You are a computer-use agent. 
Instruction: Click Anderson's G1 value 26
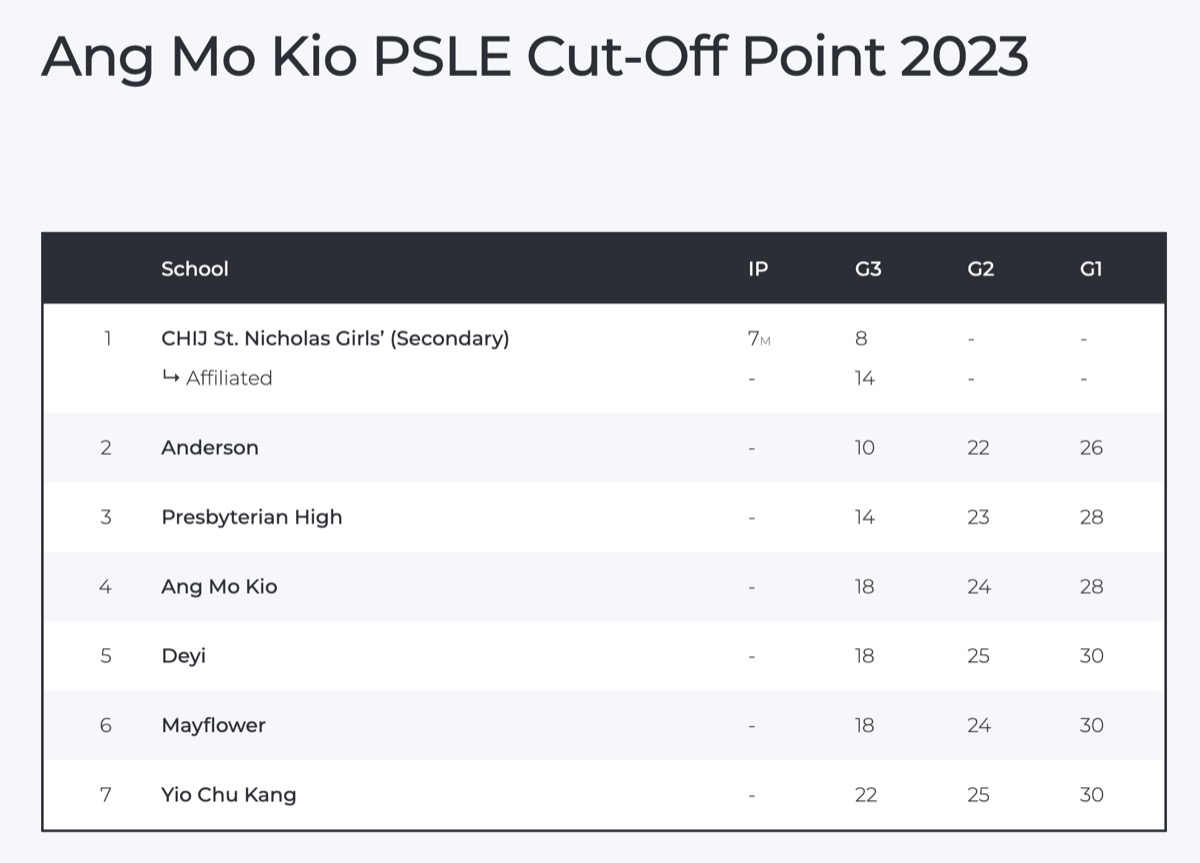click(1091, 448)
